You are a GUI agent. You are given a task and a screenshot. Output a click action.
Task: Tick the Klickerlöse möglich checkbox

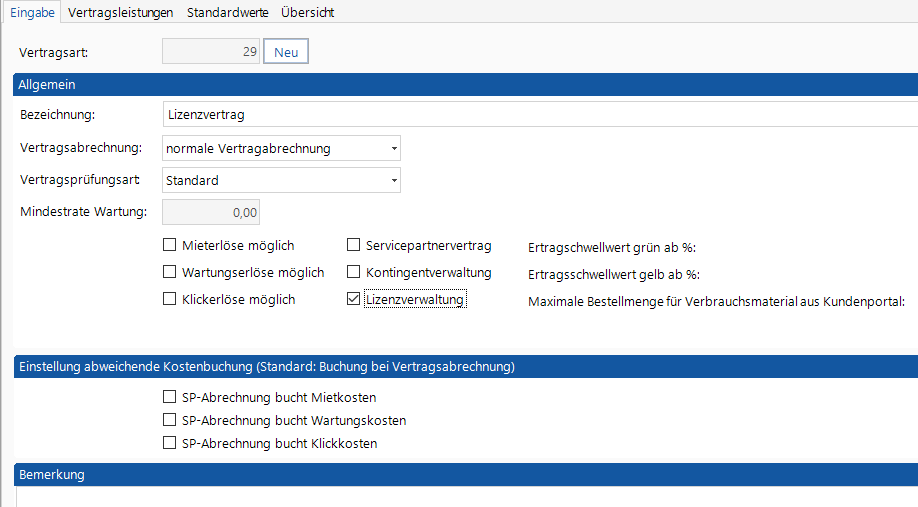(169, 299)
